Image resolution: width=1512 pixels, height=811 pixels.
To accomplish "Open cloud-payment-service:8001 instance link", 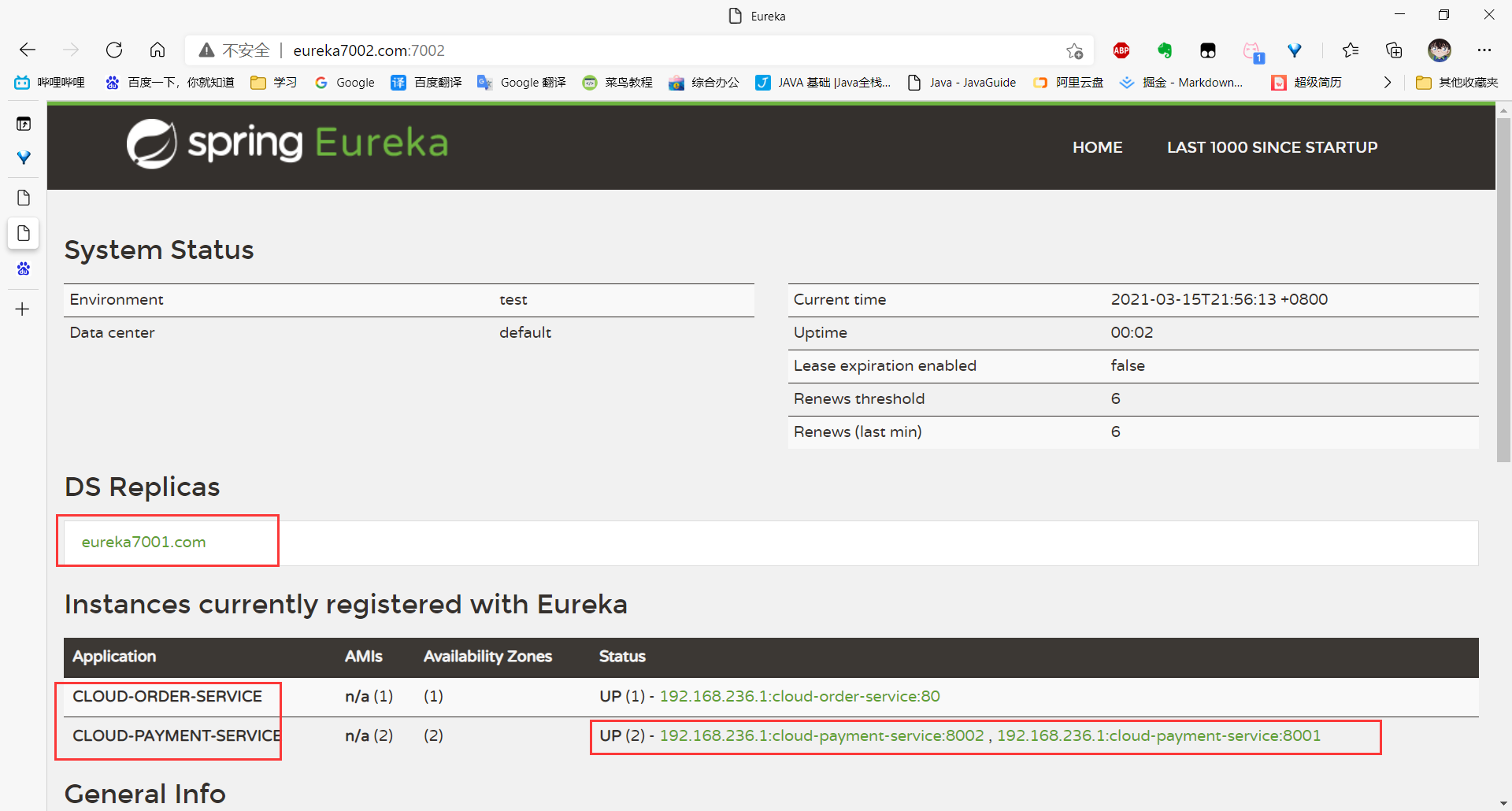I will 1158,735.
